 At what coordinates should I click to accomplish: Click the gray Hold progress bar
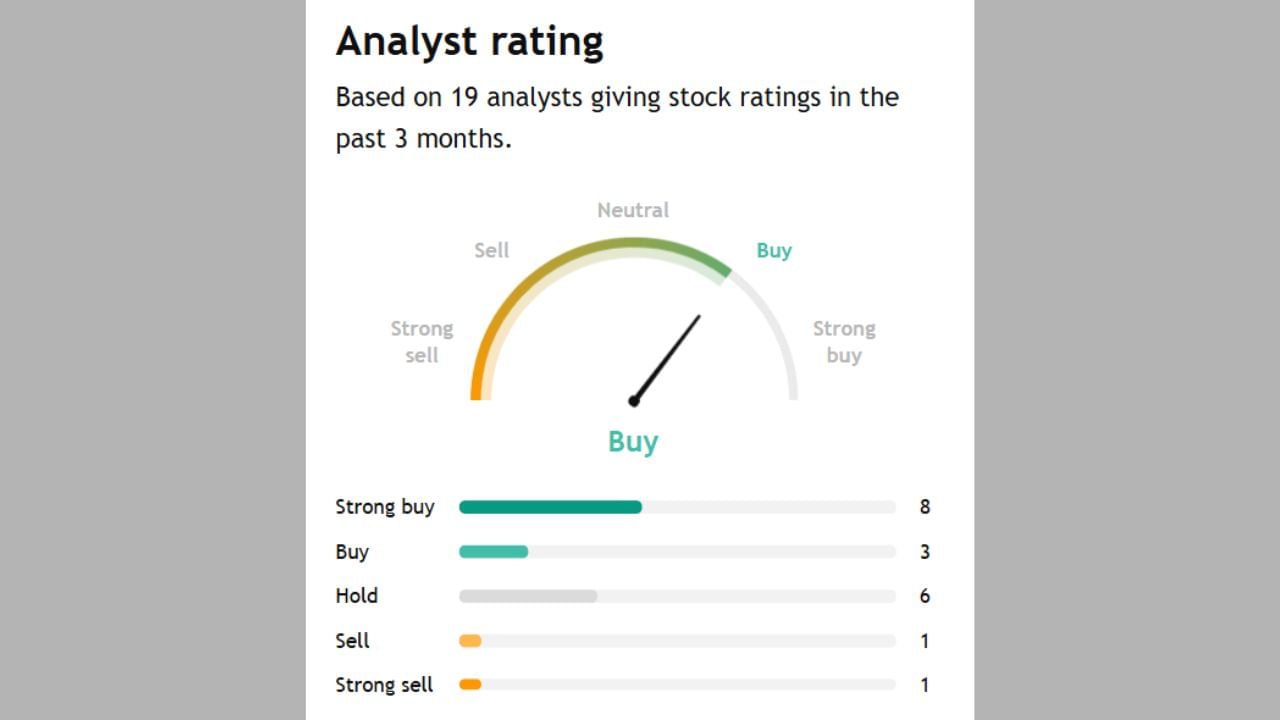coord(528,596)
